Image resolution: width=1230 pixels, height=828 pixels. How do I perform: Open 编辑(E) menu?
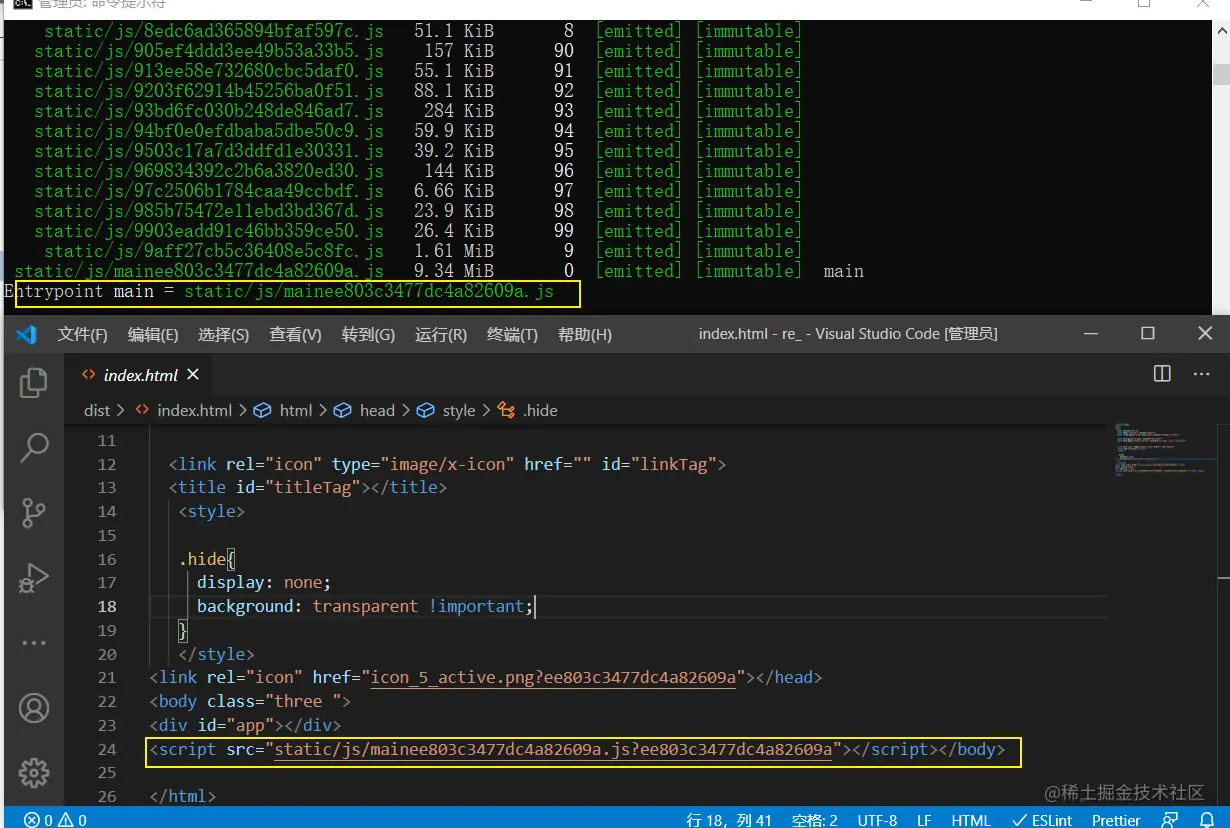(x=153, y=334)
